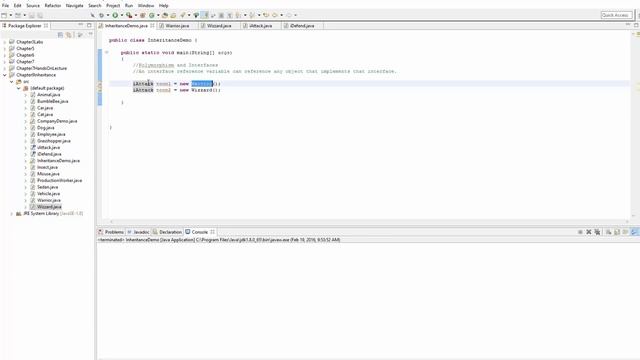This screenshot has width=640, height=360.
Task: Toggle Scroll Lock in Console toolbar
Action: pos(617,232)
